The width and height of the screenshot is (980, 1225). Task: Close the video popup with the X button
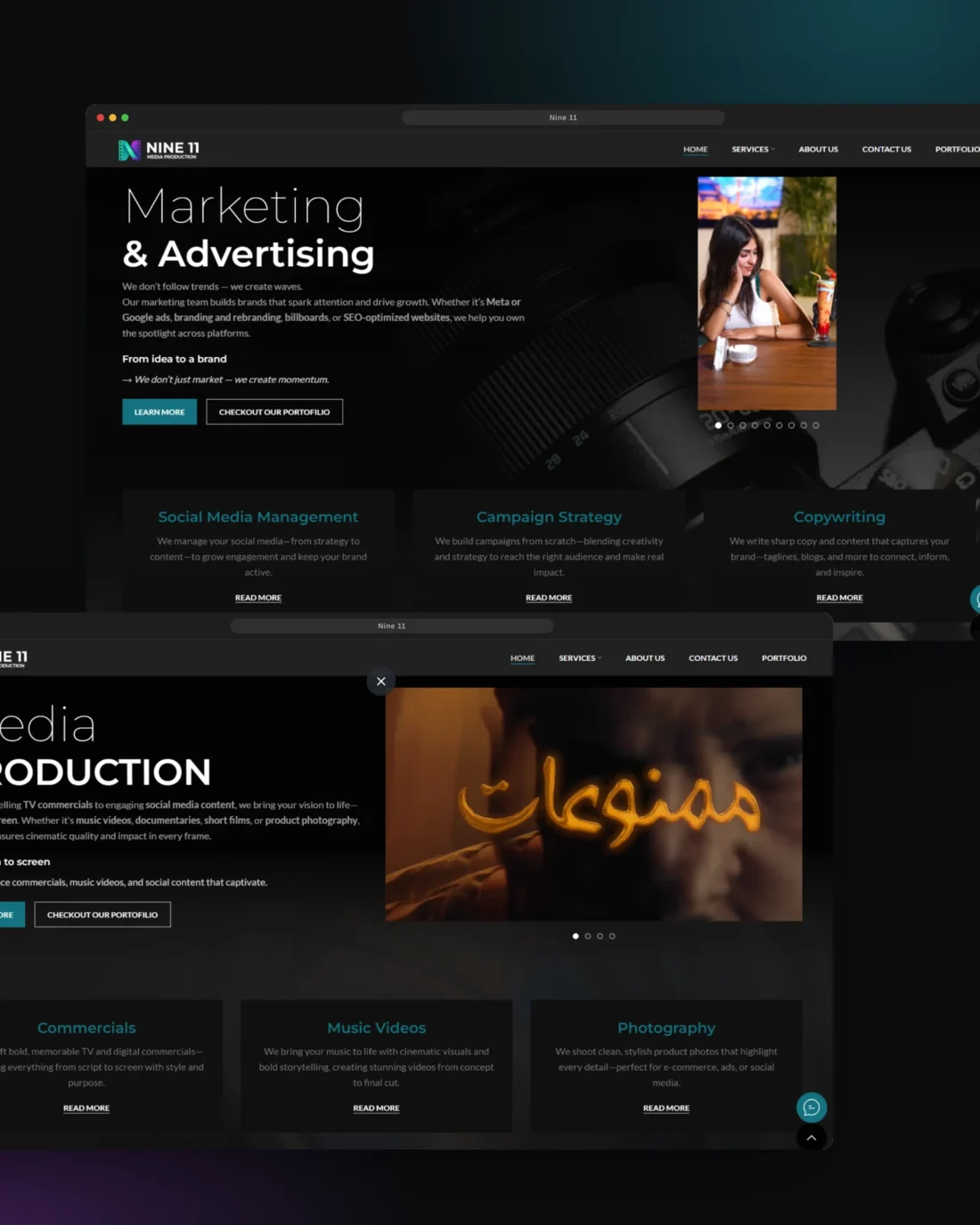tap(381, 682)
